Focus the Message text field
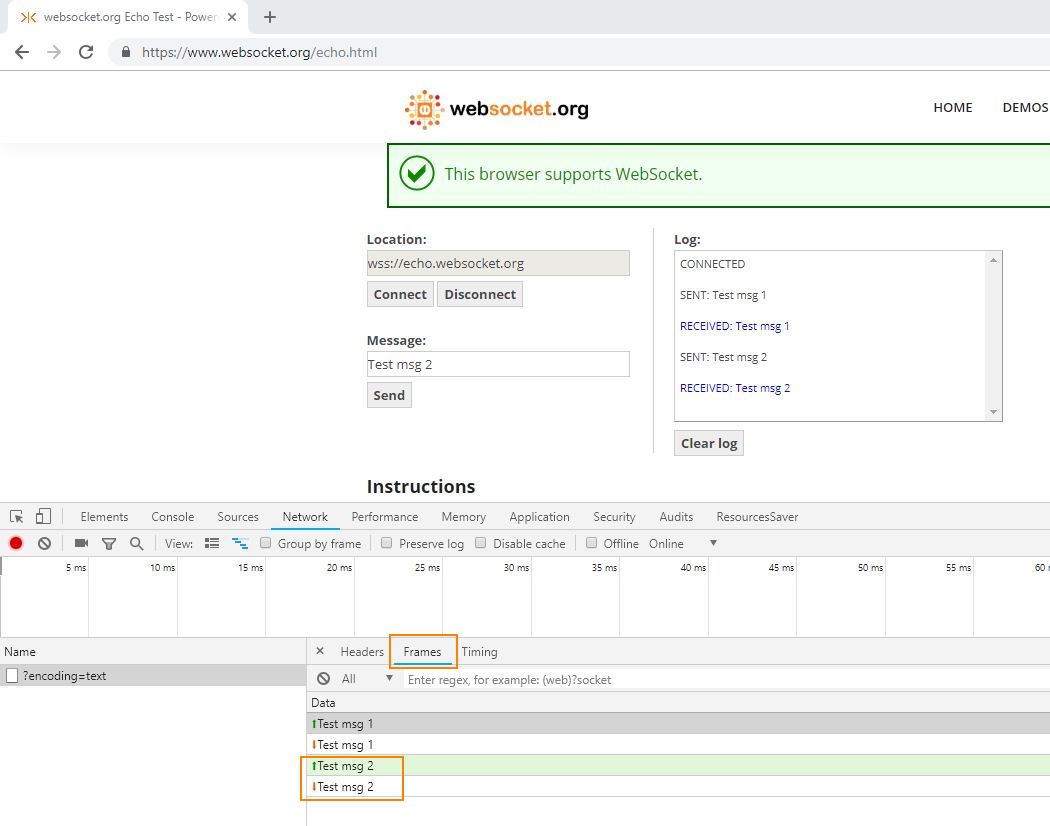Image resolution: width=1050 pixels, height=826 pixels. click(498, 364)
